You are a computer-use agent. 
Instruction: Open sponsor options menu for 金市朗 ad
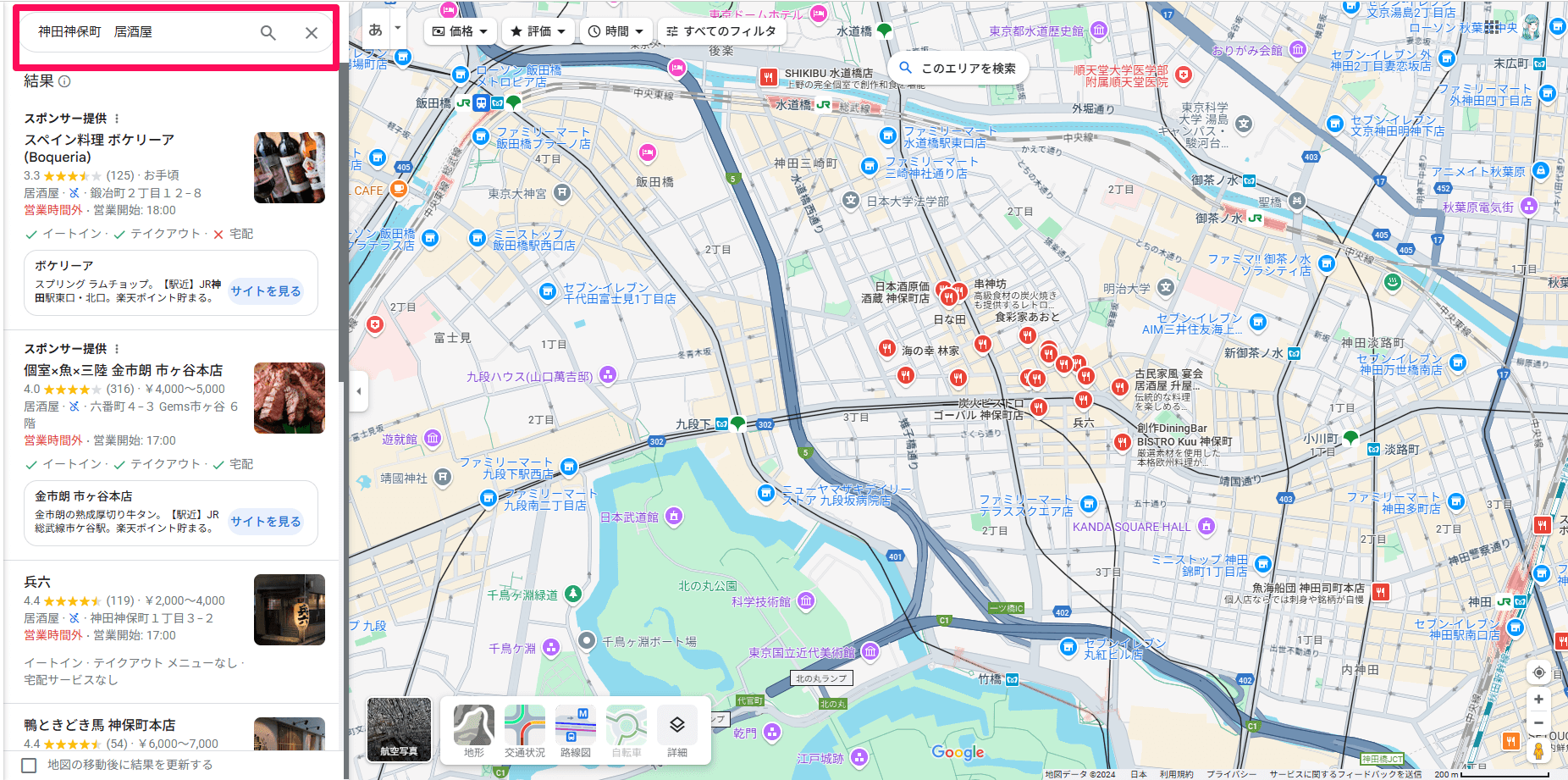point(117,349)
